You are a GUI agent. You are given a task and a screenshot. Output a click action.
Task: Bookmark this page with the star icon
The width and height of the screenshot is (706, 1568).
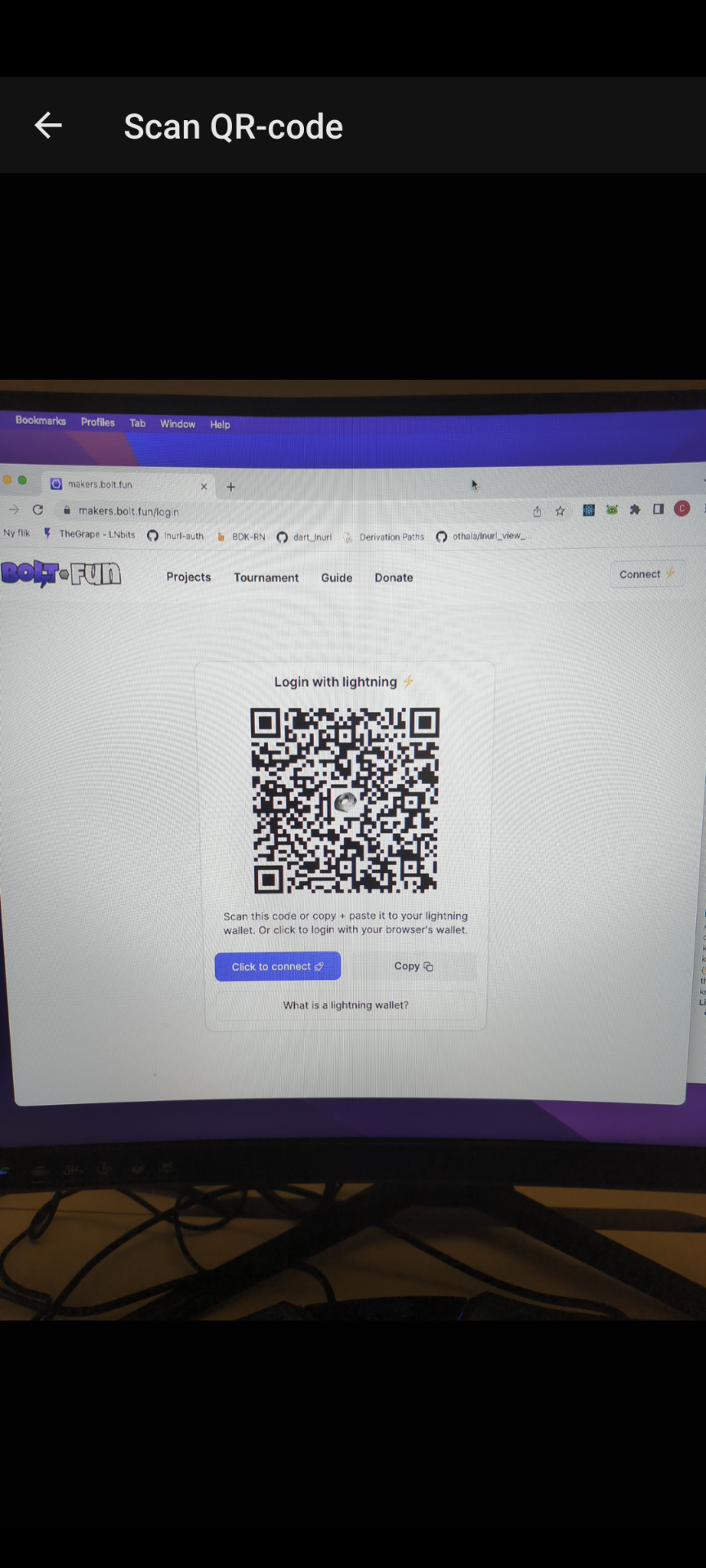tap(560, 511)
